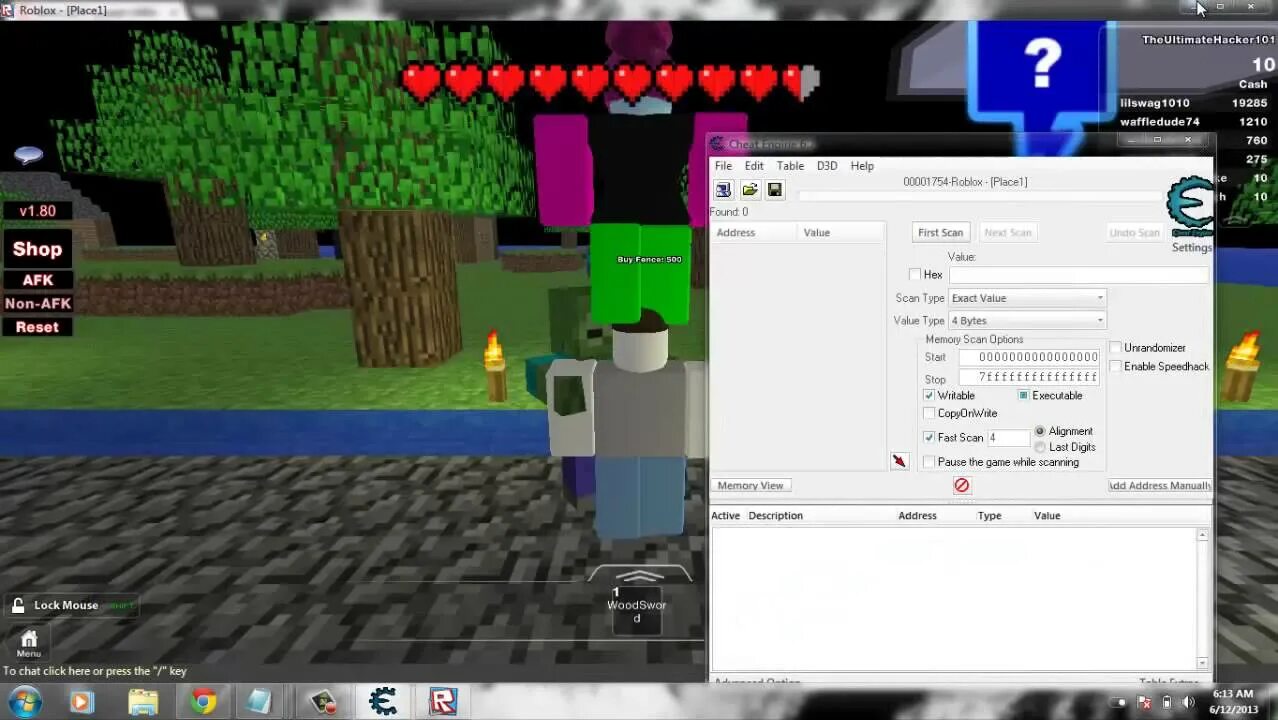
Task: Click the Roblox chat bar text
Action: tap(95, 671)
